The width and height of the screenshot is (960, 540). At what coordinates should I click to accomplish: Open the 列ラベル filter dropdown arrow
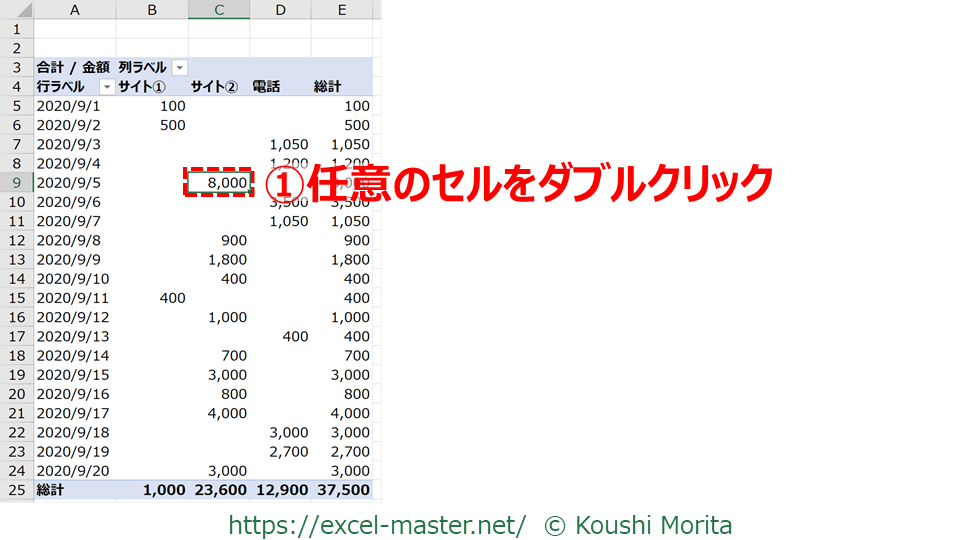(x=180, y=67)
